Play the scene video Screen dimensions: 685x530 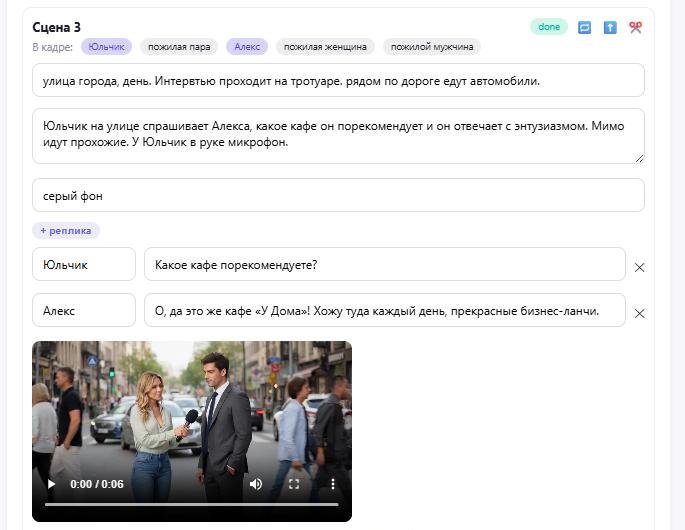[x=51, y=484]
